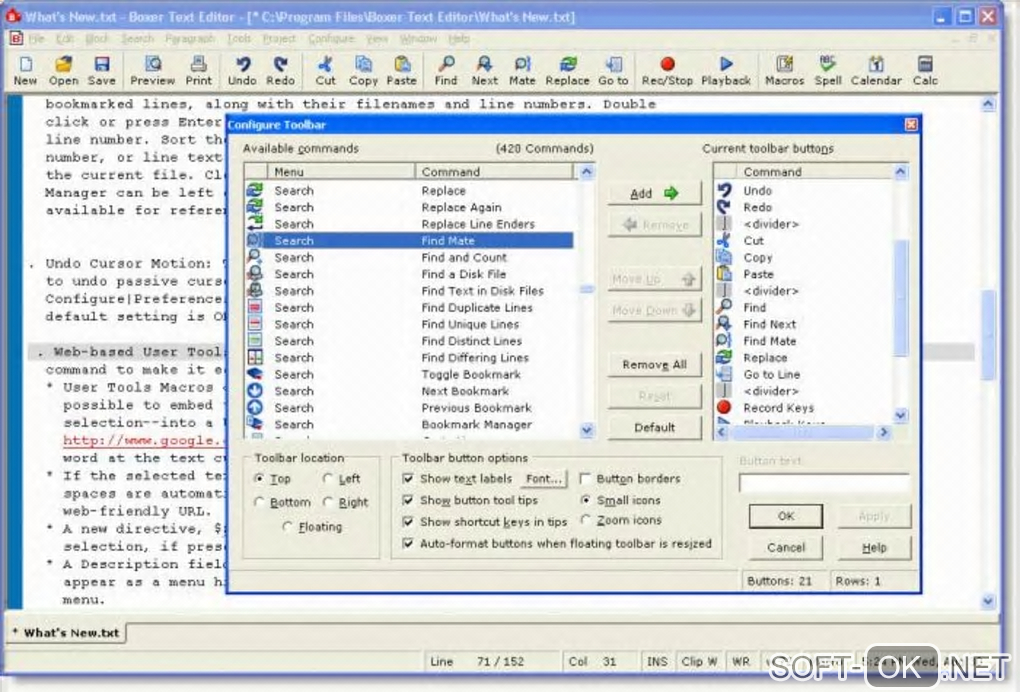Uncheck Show button tool tips

pyautogui.click(x=408, y=500)
